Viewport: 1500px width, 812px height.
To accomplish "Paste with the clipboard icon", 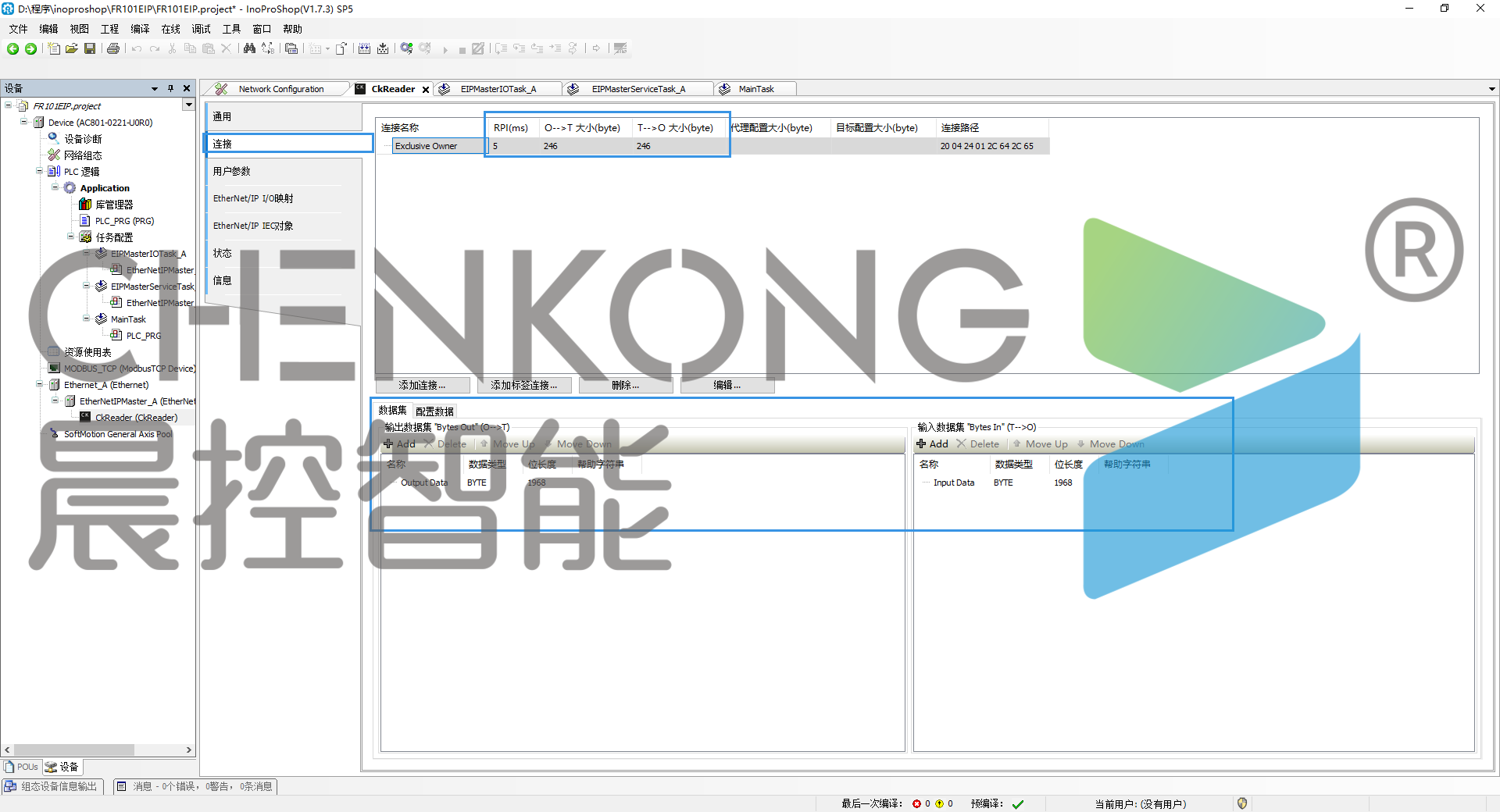I will coord(208,48).
